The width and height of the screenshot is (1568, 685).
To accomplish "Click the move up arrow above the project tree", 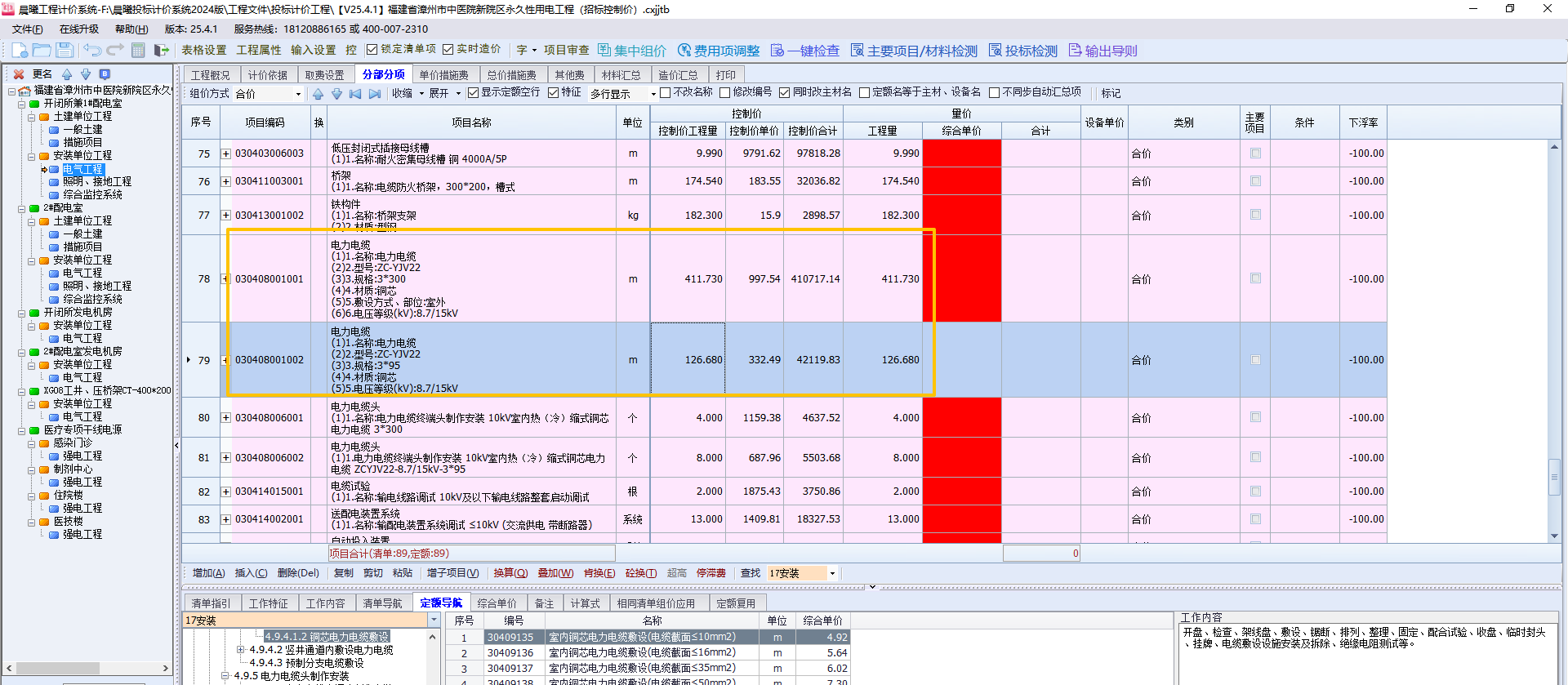I will click(67, 74).
